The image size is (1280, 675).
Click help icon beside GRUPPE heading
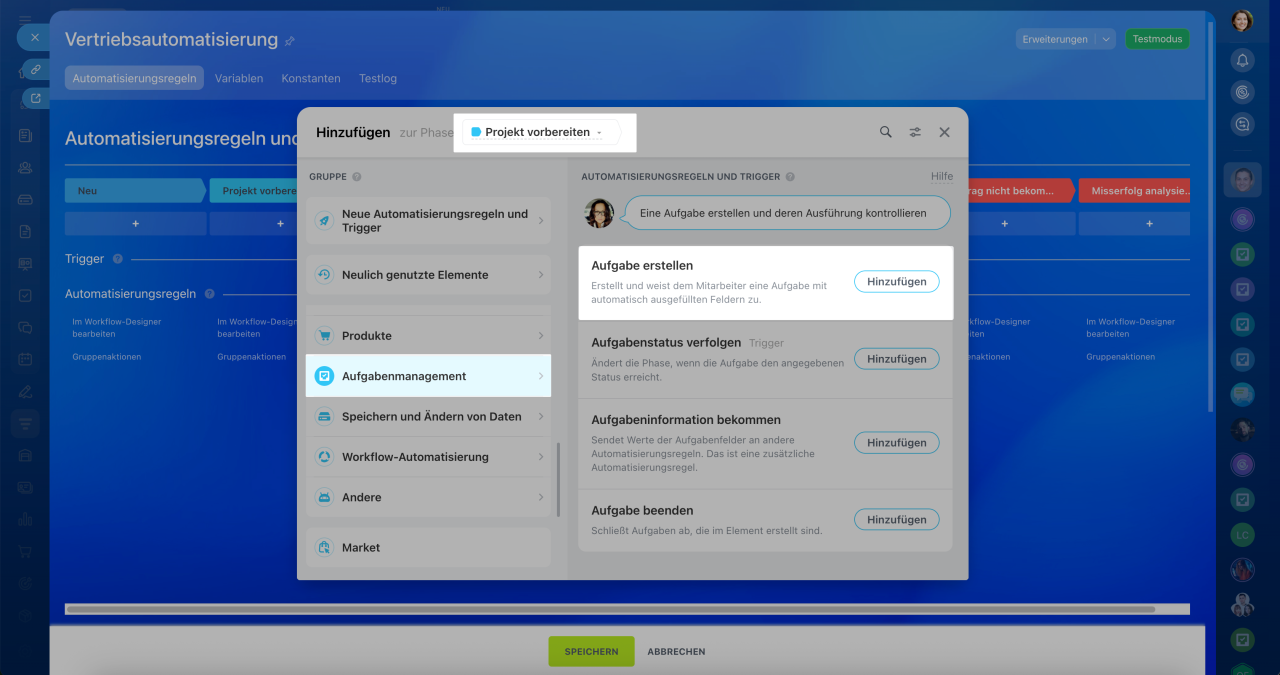click(x=357, y=177)
